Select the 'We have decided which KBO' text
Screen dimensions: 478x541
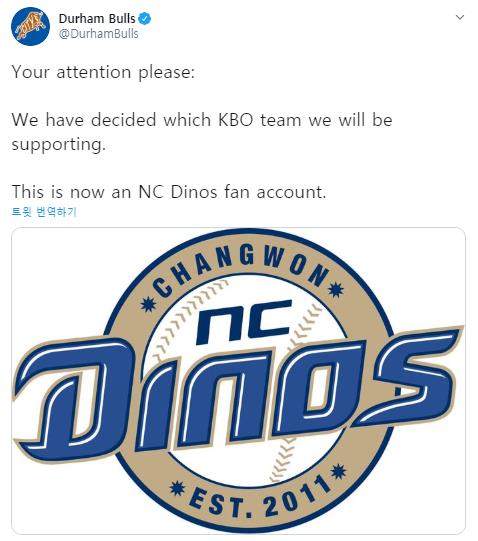pyautogui.click(x=133, y=120)
